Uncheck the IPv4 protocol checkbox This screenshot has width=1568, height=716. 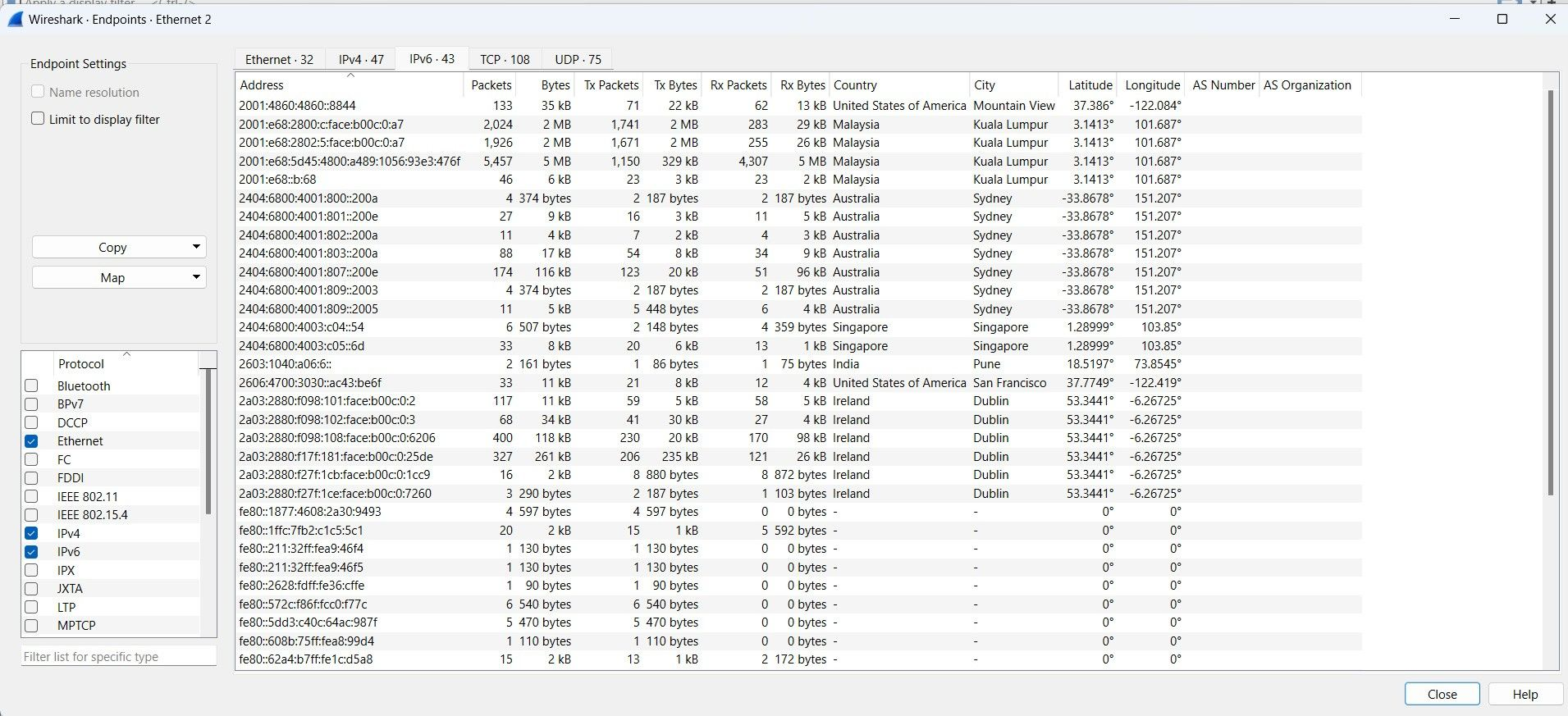point(31,533)
